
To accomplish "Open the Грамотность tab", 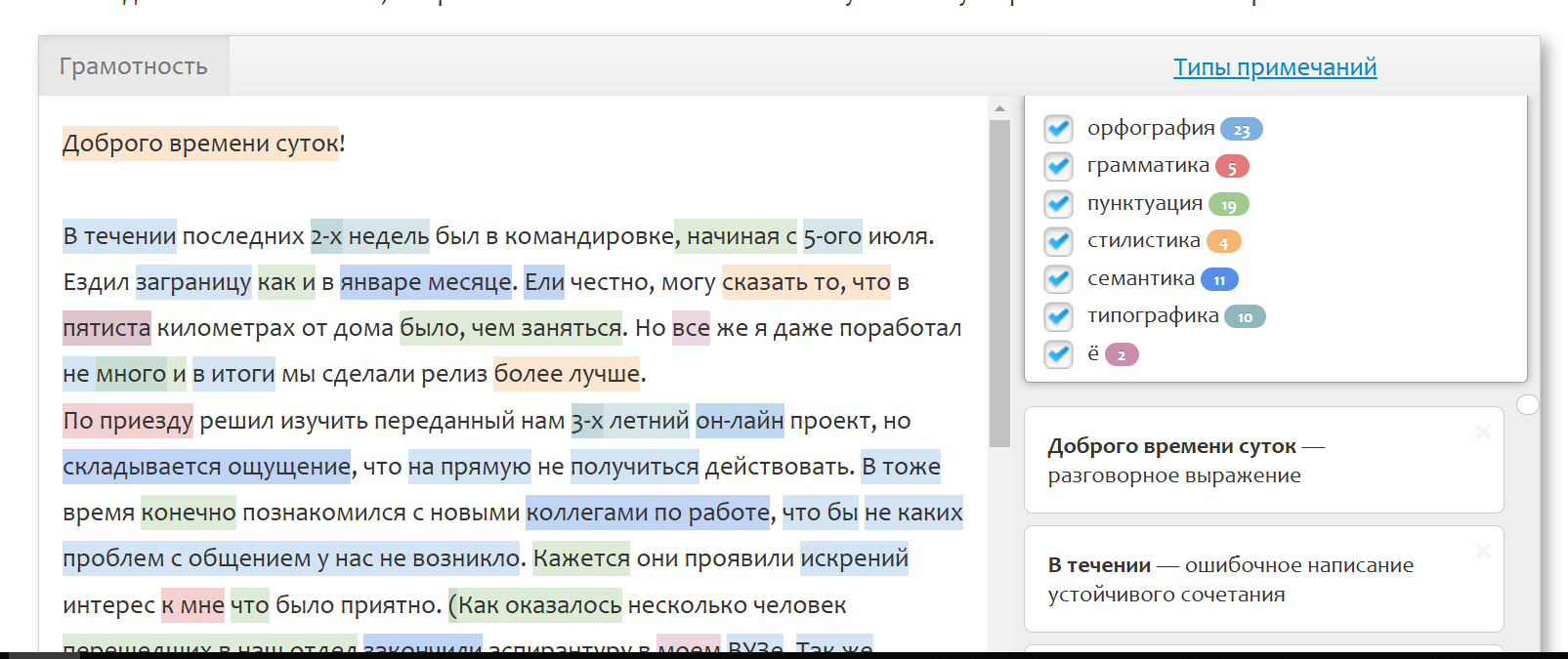I will click(x=134, y=66).
